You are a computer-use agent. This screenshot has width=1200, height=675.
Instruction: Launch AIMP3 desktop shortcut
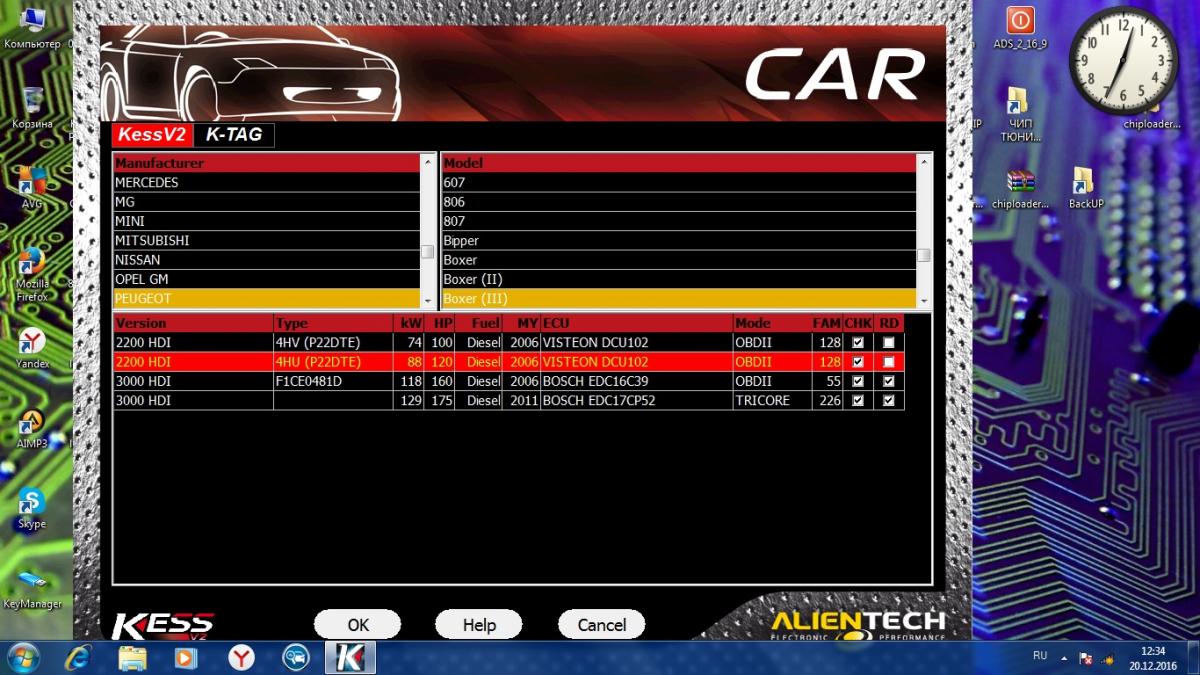click(x=32, y=427)
